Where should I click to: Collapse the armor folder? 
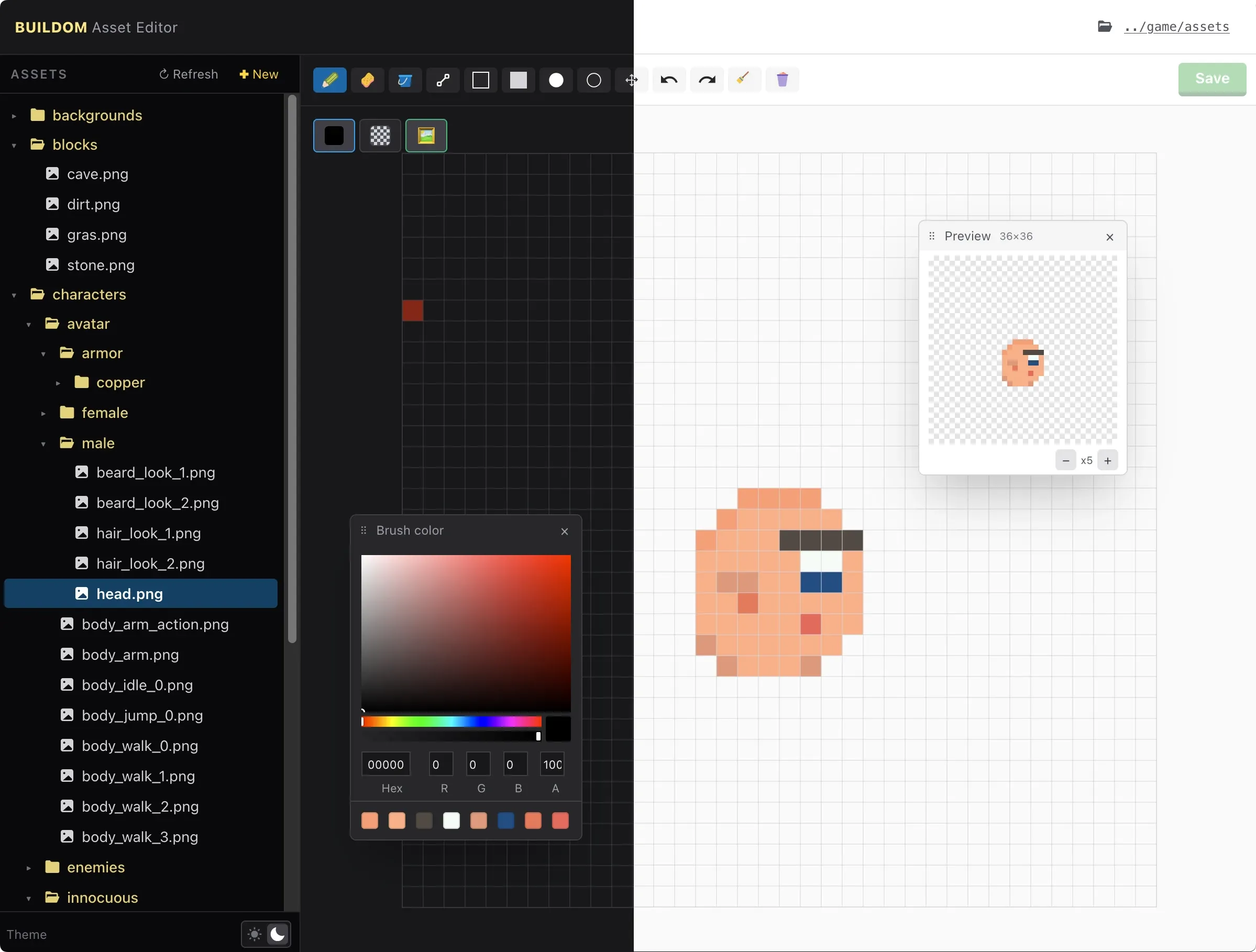[x=43, y=354]
